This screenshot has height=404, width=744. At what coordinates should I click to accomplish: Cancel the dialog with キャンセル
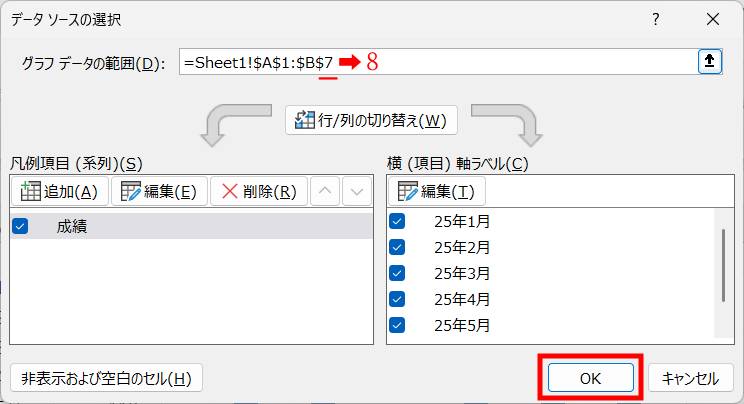690,378
